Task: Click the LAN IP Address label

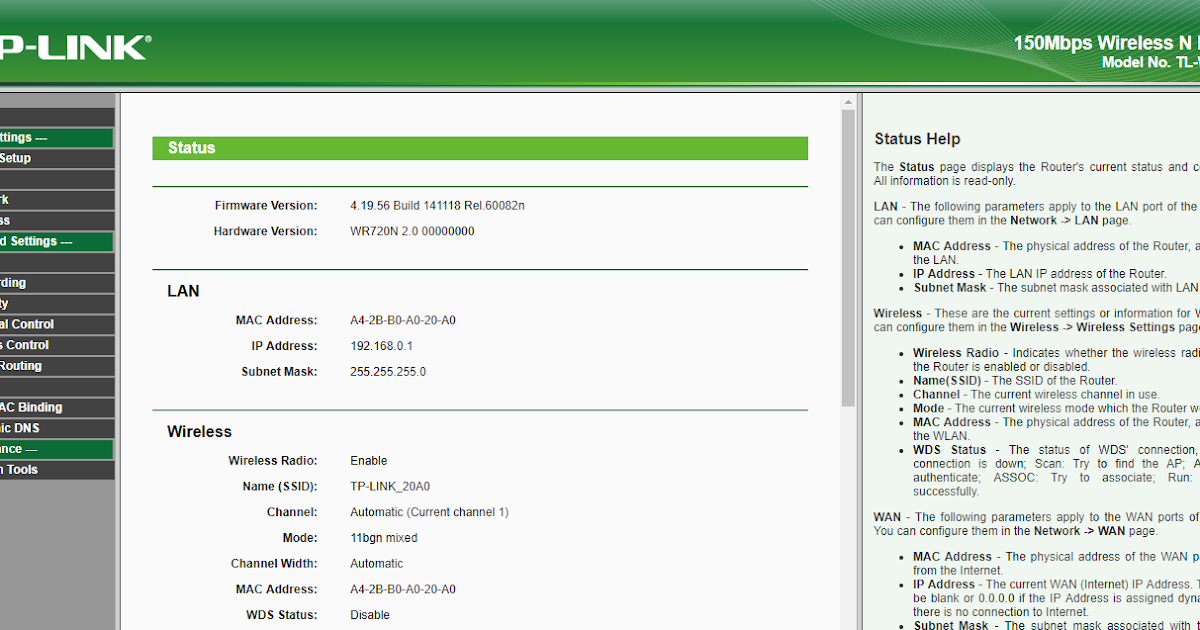Action: tap(284, 346)
